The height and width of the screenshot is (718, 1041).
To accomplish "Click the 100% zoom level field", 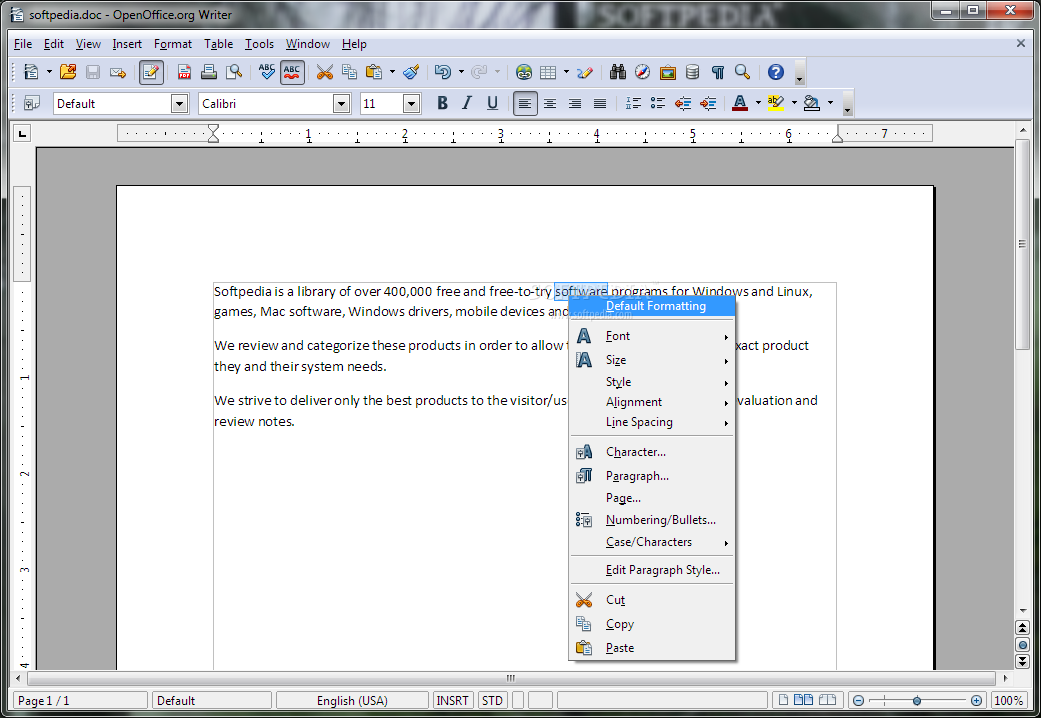I will 1008,701.
